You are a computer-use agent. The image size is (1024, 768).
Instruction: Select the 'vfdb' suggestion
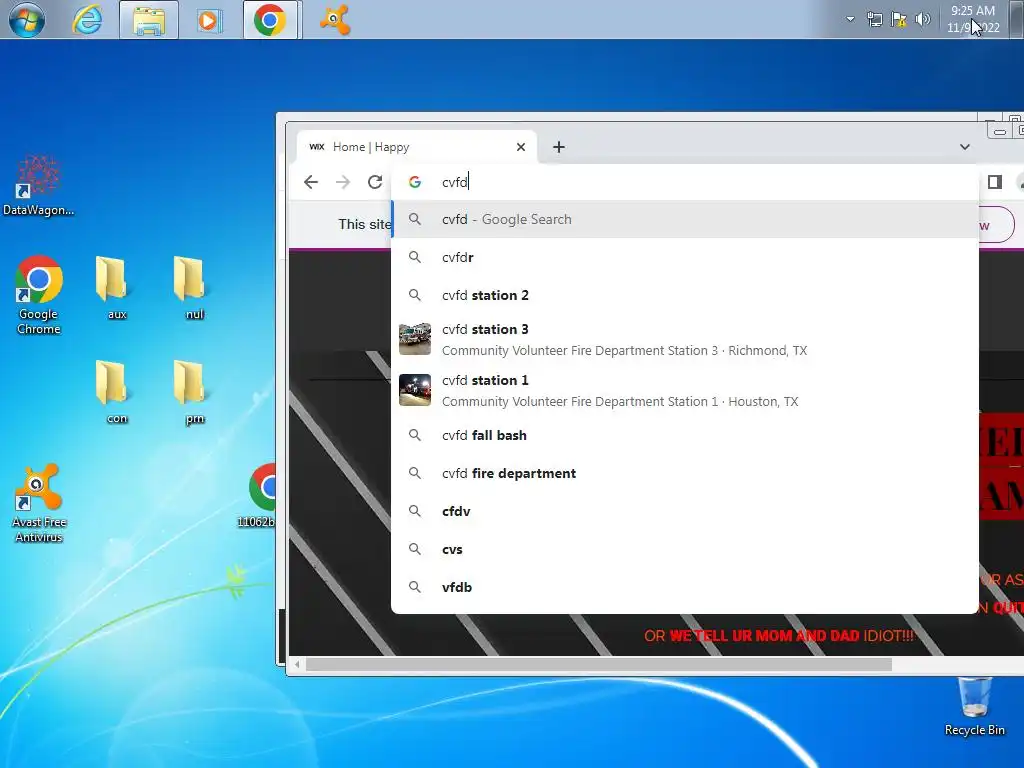click(x=684, y=587)
